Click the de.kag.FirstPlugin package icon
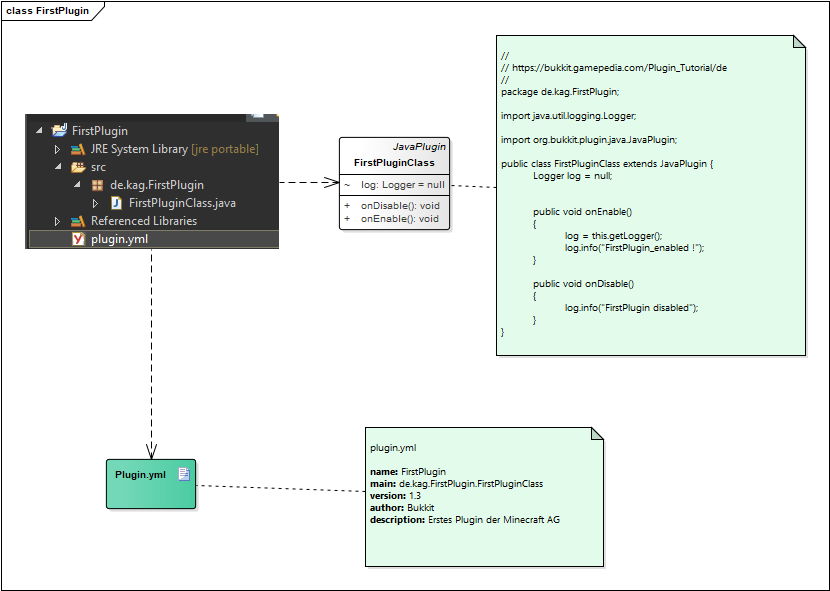The height and width of the screenshot is (591, 830). tap(97, 185)
